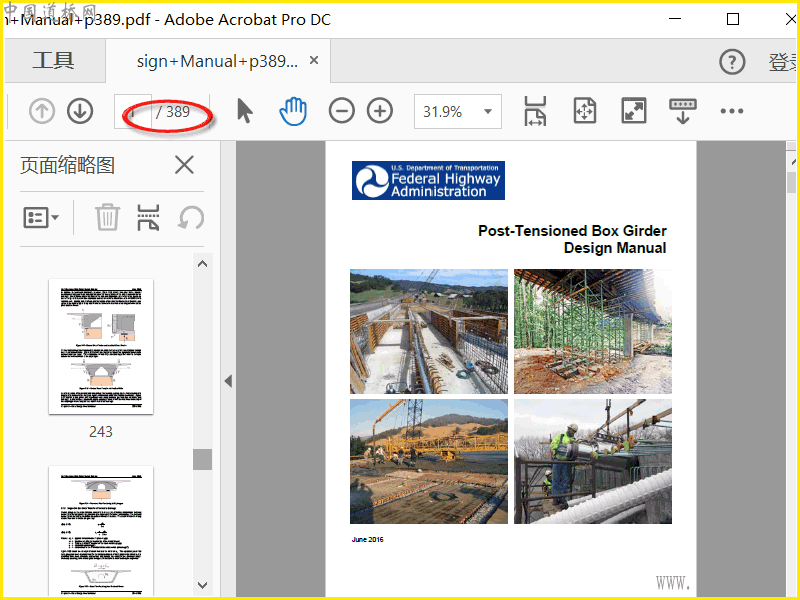Close the sign+Manual+p389 document tab
The height and width of the screenshot is (600, 800).
[314, 61]
